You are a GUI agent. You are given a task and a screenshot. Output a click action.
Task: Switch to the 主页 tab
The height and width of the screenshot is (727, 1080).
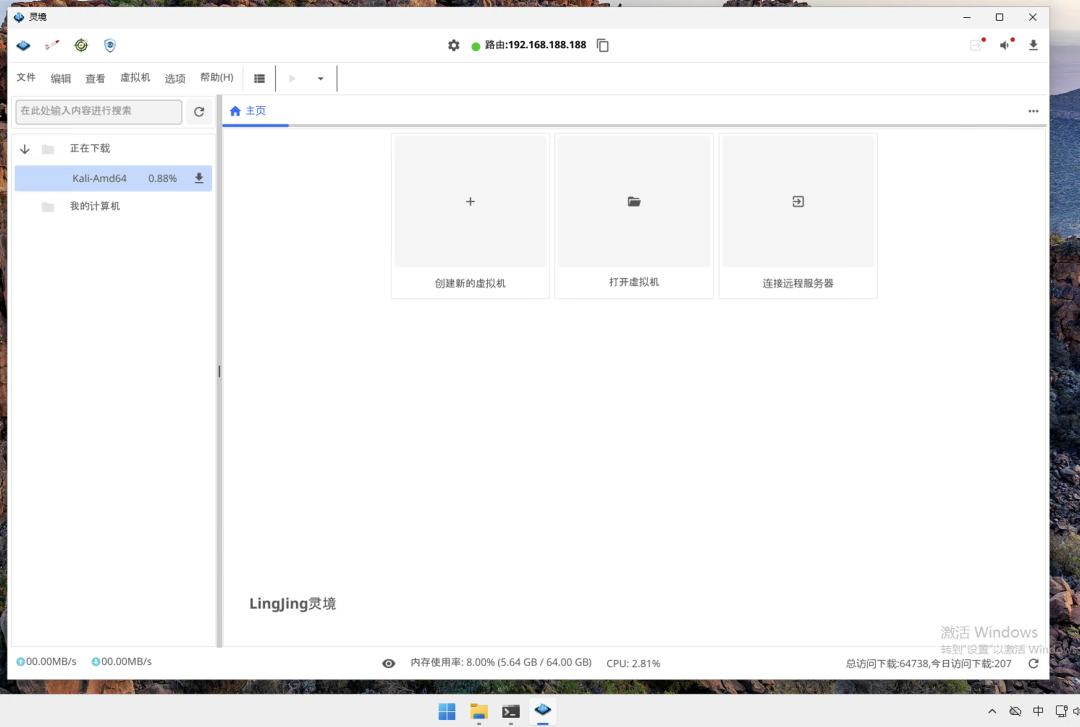(248, 111)
